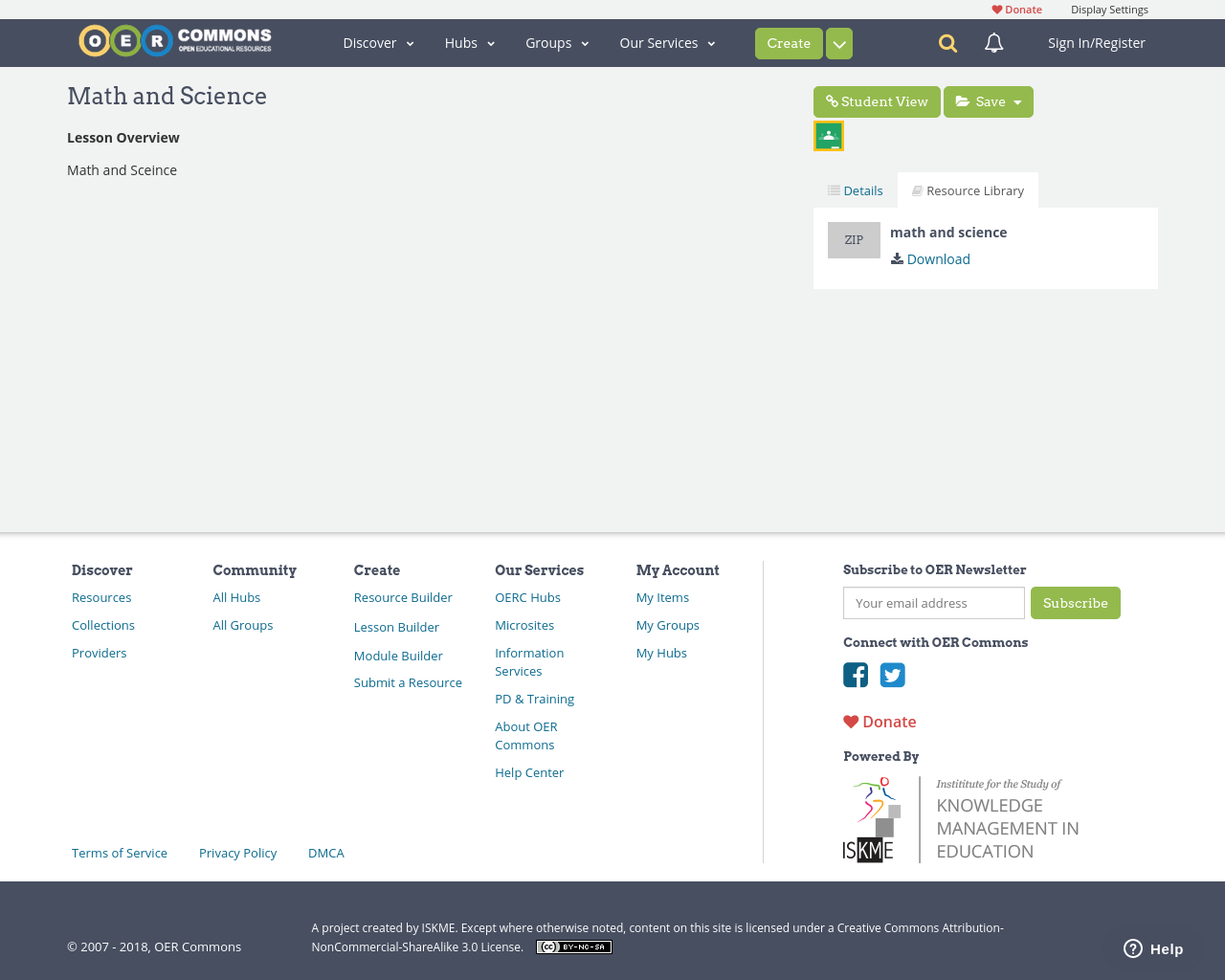Expand the Discover navigation dropdown
The height and width of the screenshot is (980, 1225).
(378, 42)
